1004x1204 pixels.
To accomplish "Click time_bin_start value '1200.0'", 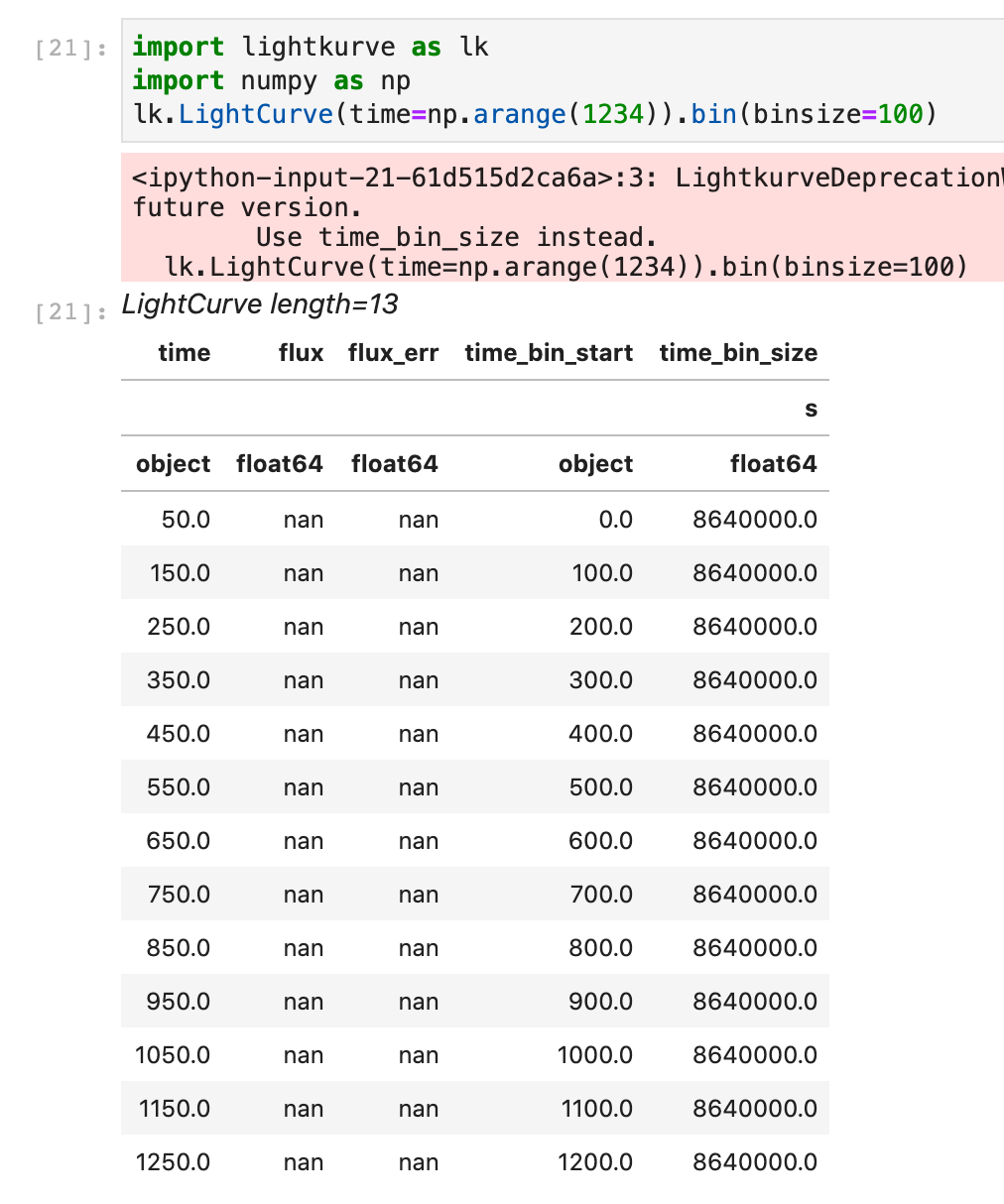I will tap(596, 1162).
